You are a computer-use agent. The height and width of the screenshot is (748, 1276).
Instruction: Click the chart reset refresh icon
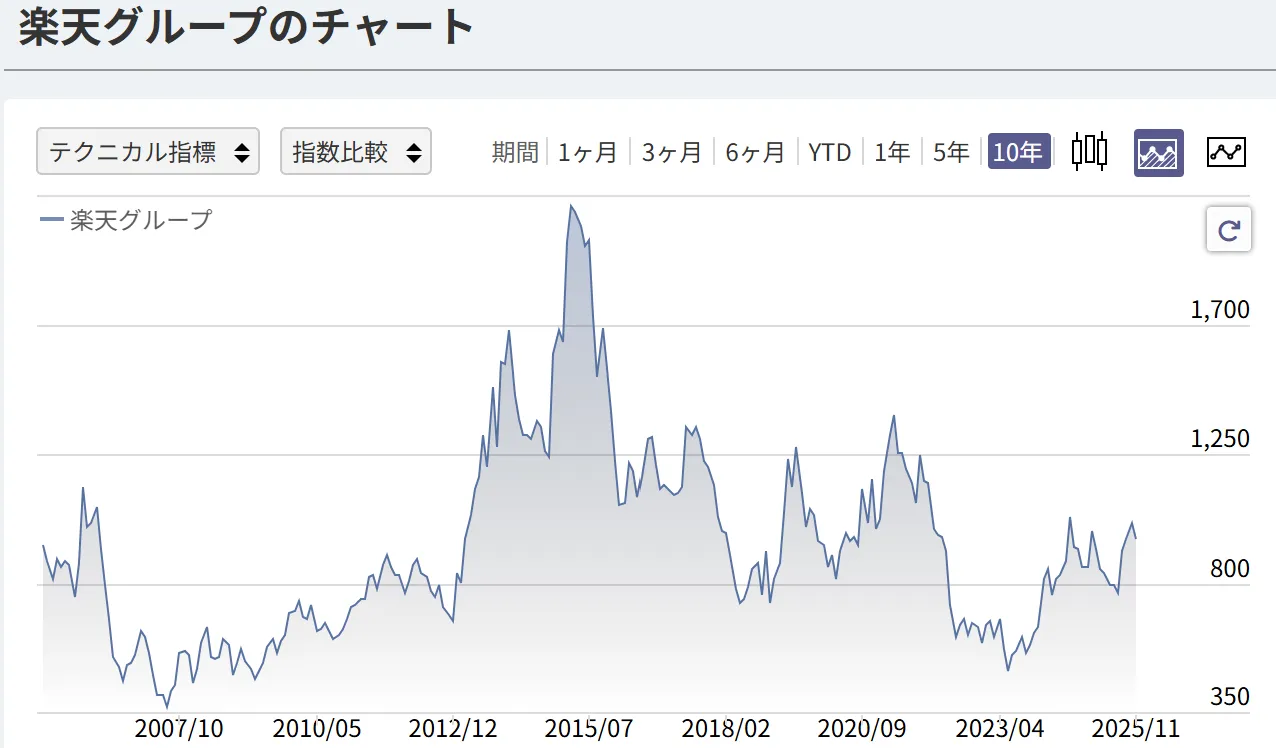(x=1228, y=232)
